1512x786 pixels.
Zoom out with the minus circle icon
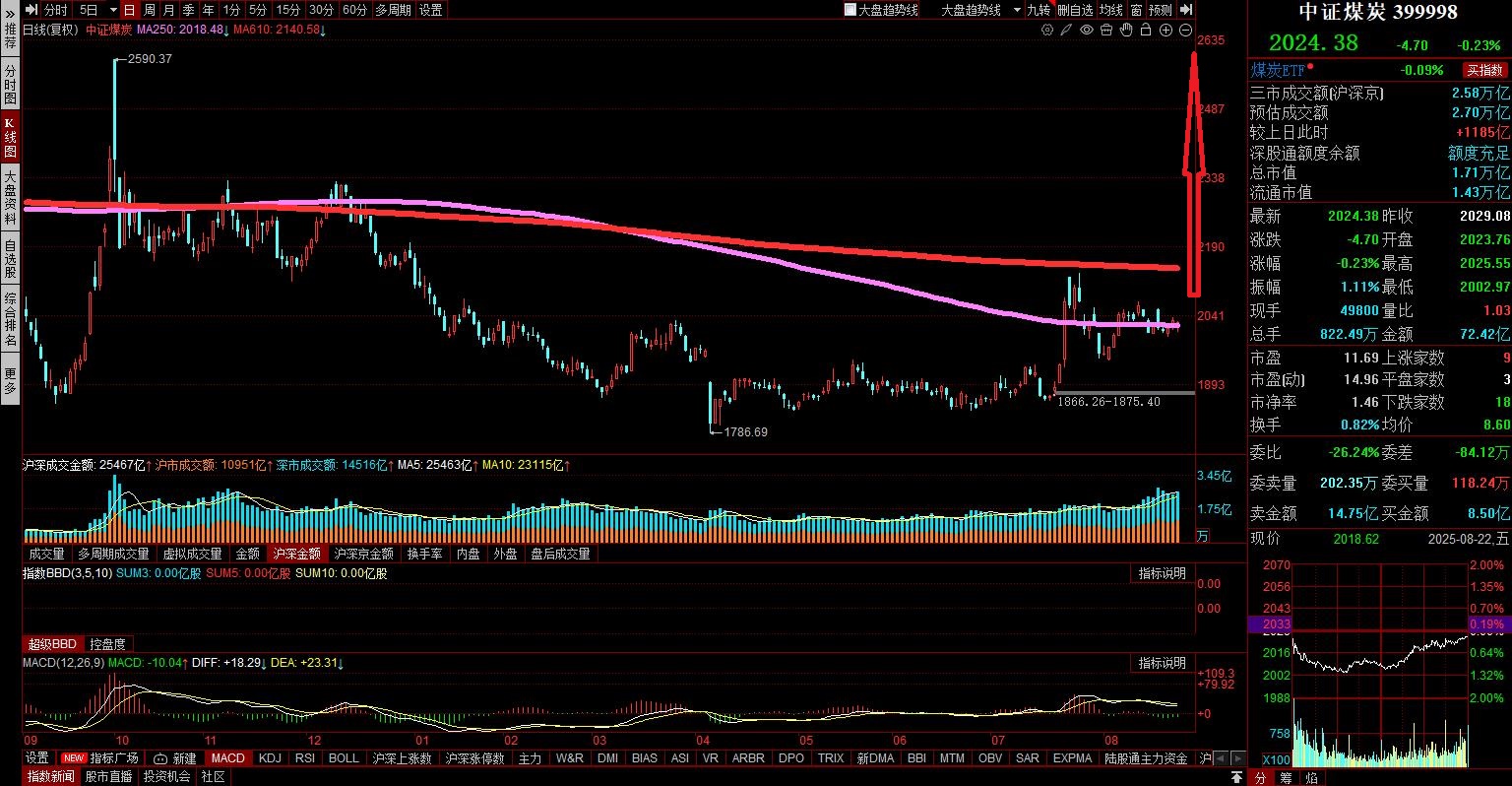pos(1186,31)
